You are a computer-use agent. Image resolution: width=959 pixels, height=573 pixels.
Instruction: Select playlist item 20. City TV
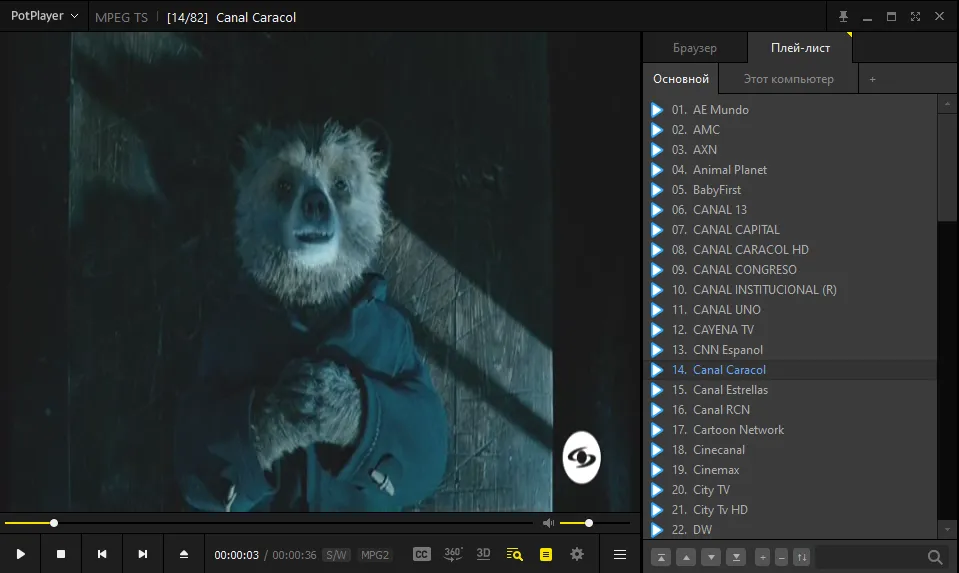(x=790, y=490)
